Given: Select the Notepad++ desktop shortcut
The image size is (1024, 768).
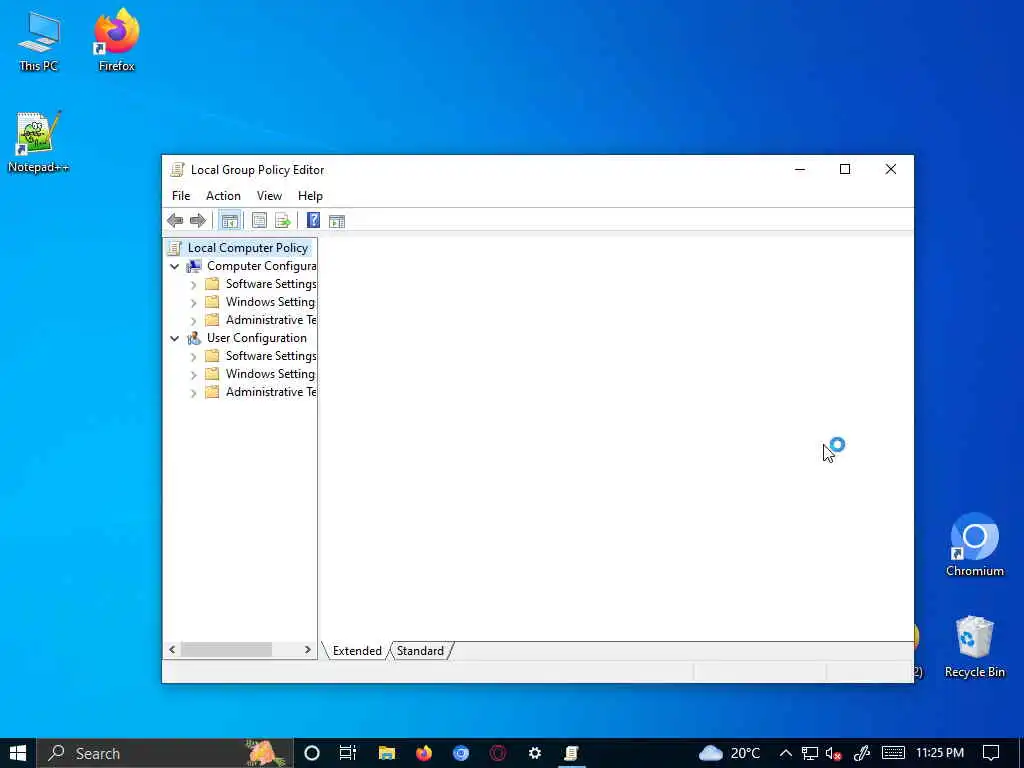Looking at the screenshot, I should tap(39, 142).
